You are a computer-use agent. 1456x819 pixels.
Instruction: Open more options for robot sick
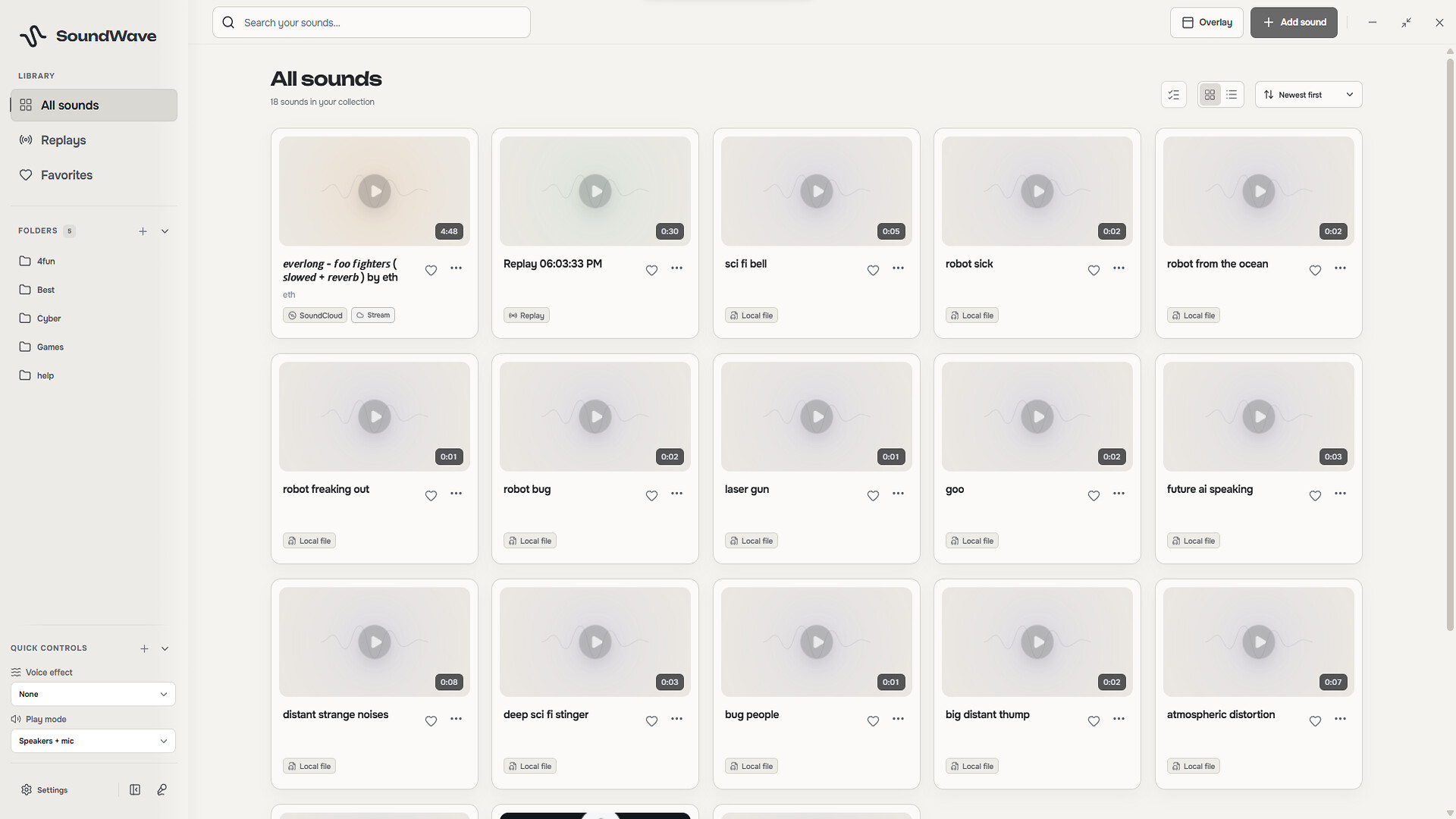click(1119, 268)
